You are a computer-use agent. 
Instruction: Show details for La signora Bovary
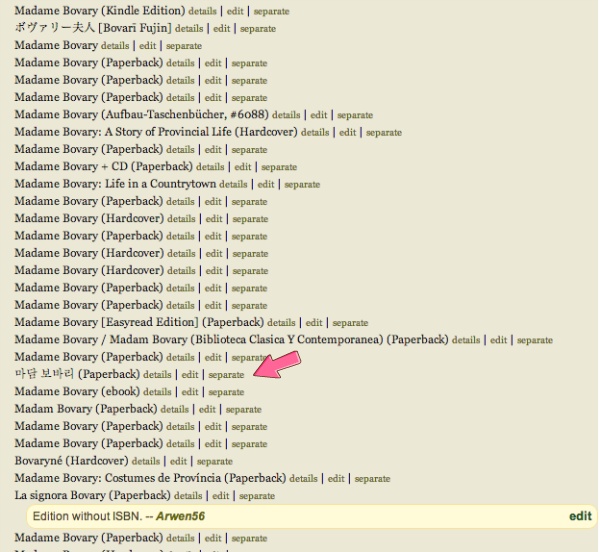188,496
